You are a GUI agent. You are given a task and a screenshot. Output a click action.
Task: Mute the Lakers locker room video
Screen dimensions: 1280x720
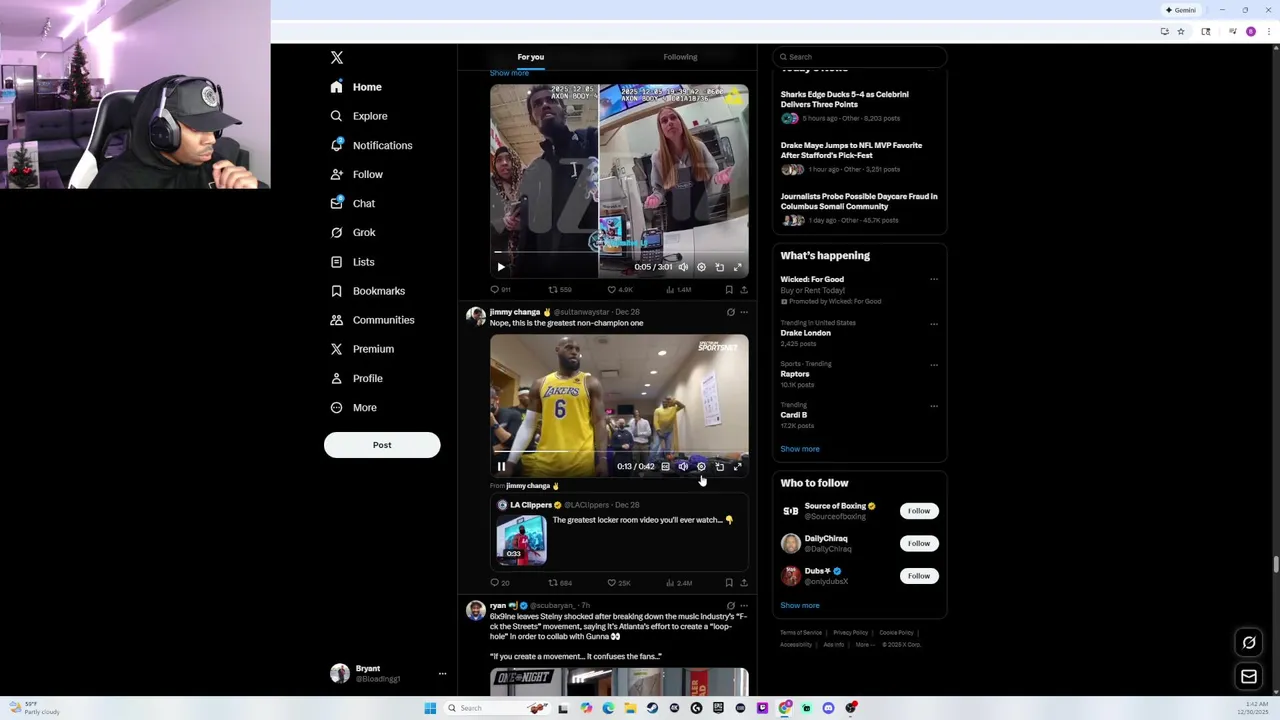click(x=683, y=466)
